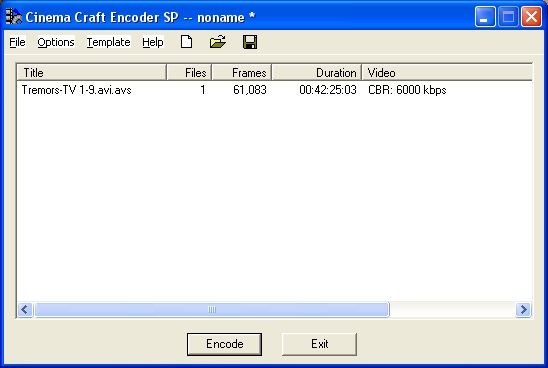The height and width of the screenshot is (368, 548).
Task: Click the Exit button
Action: click(x=319, y=344)
